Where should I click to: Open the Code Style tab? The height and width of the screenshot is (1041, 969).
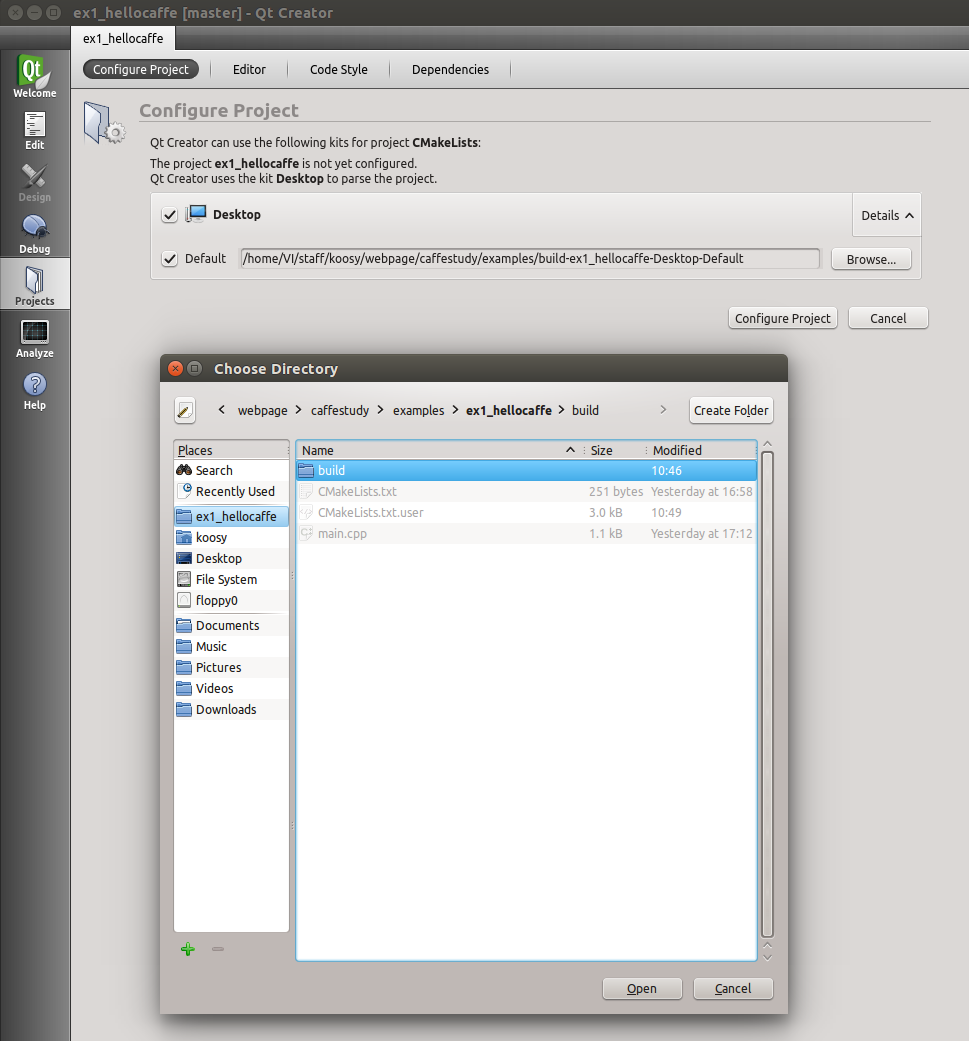coord(338,70)
